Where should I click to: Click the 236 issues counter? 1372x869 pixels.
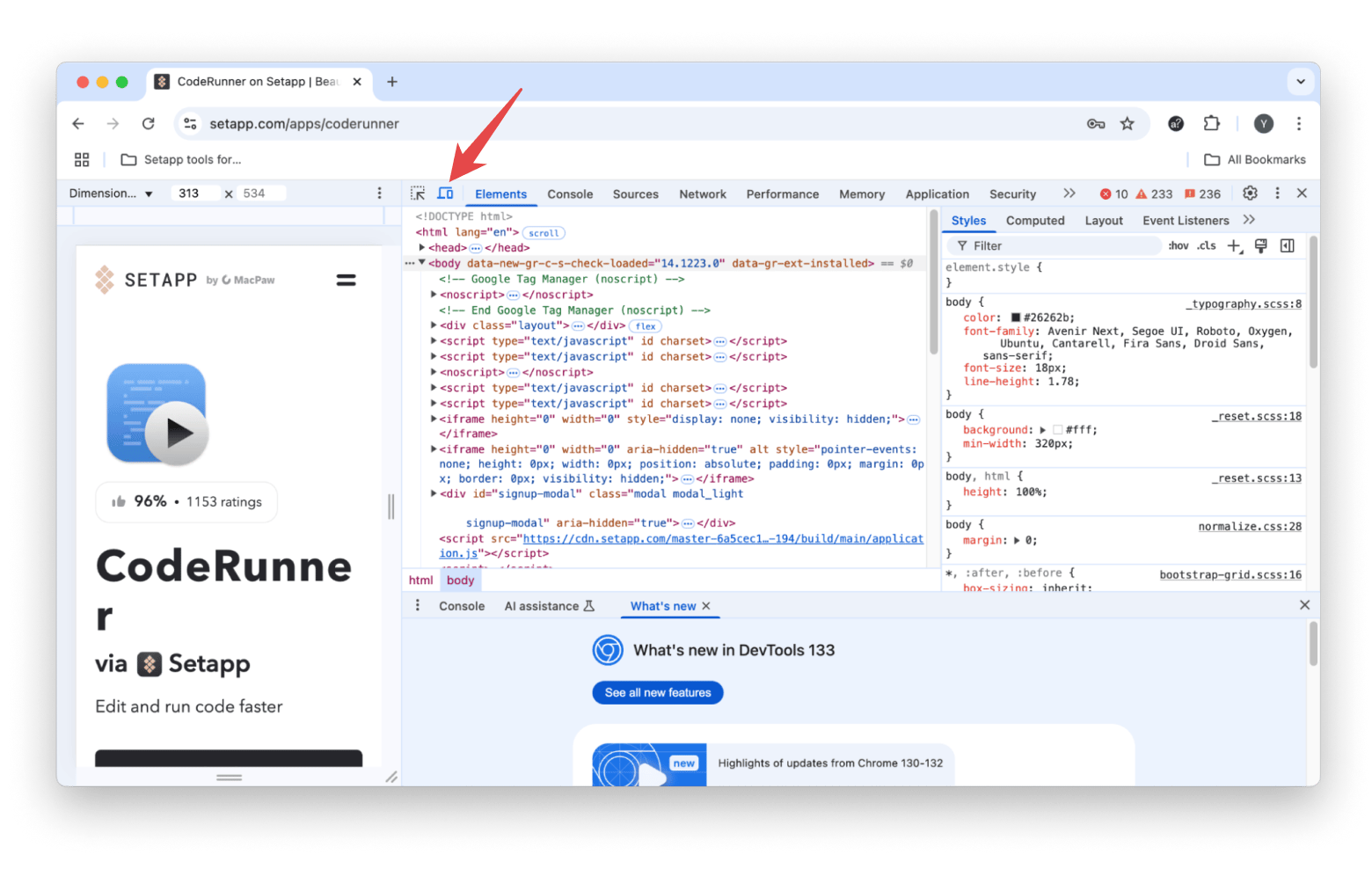point(1203,194)
